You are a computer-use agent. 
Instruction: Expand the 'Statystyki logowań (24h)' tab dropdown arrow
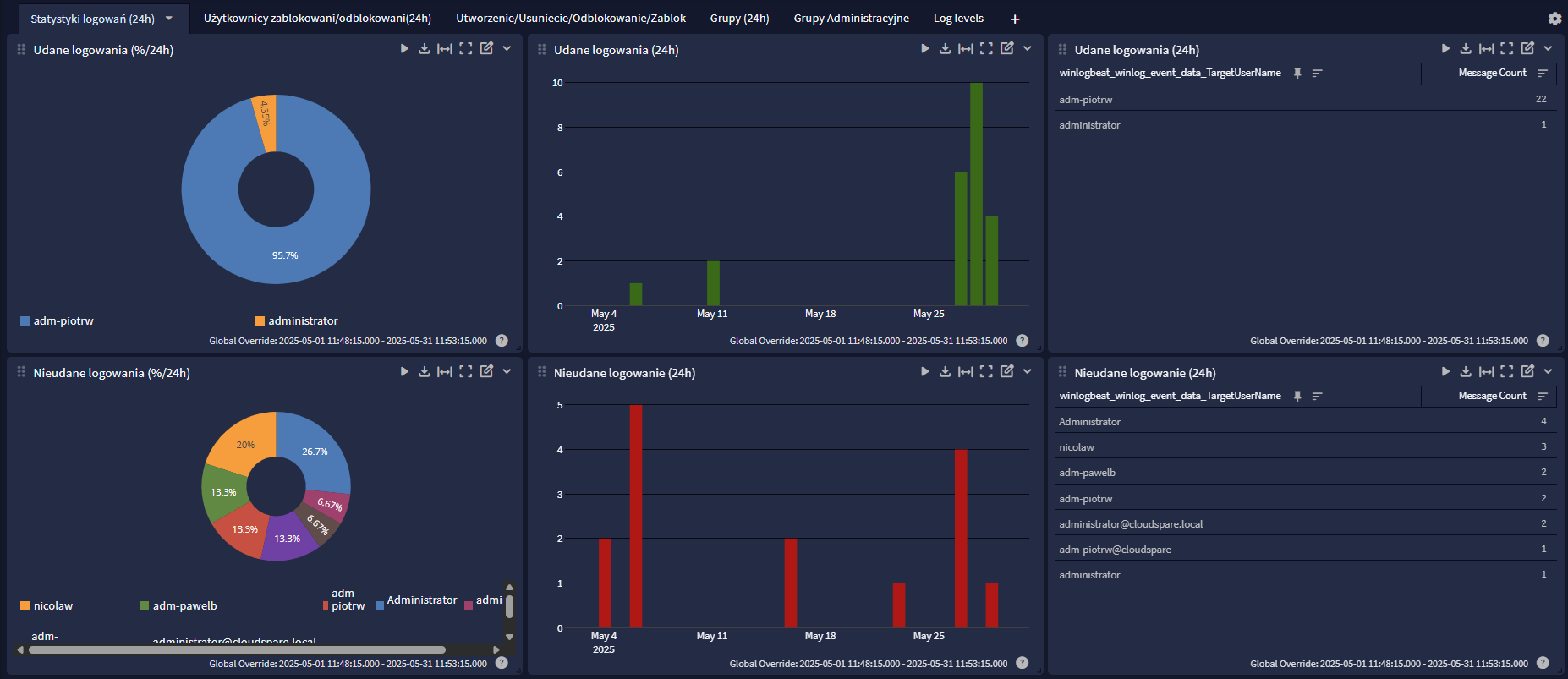point(169,19)
